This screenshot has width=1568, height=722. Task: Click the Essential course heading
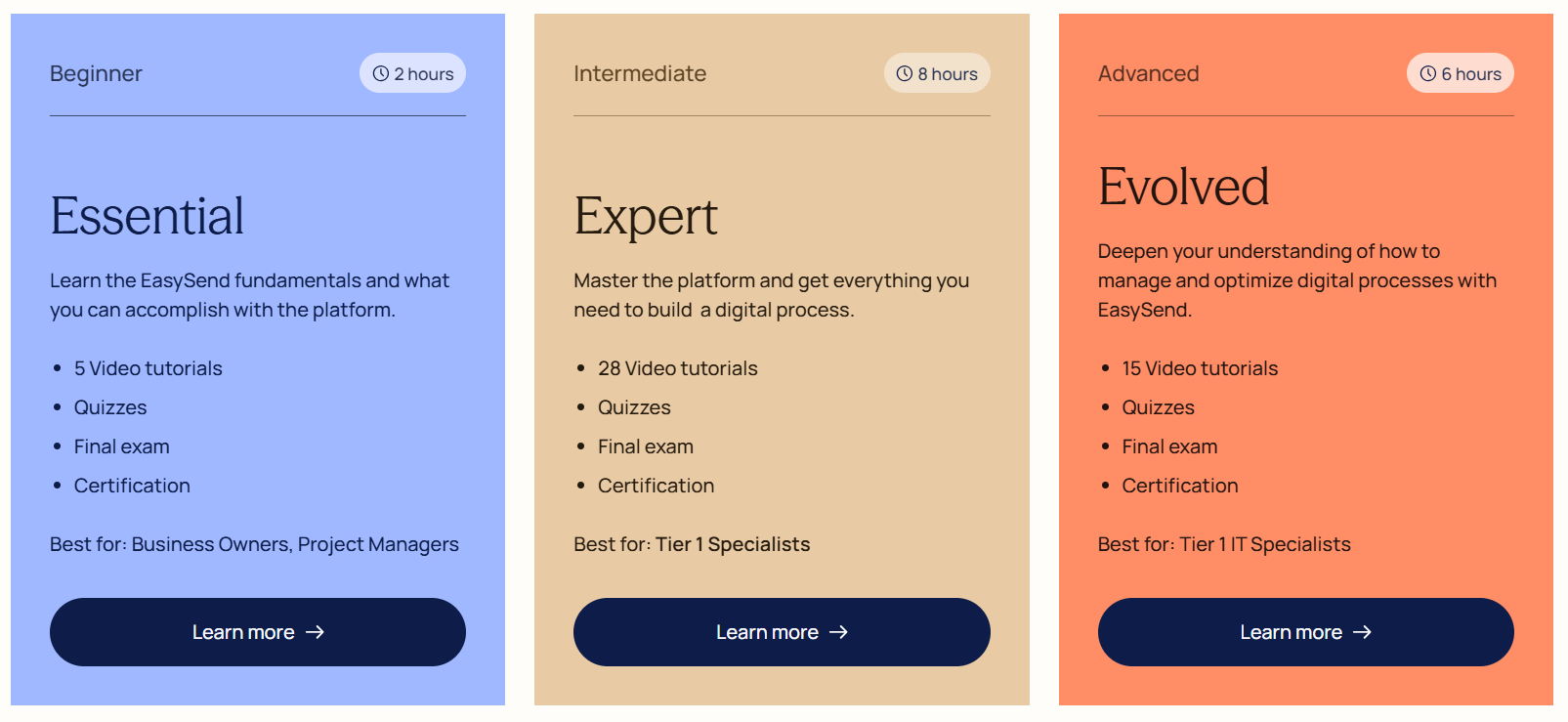pyautogui.click(x=148, y=216)
